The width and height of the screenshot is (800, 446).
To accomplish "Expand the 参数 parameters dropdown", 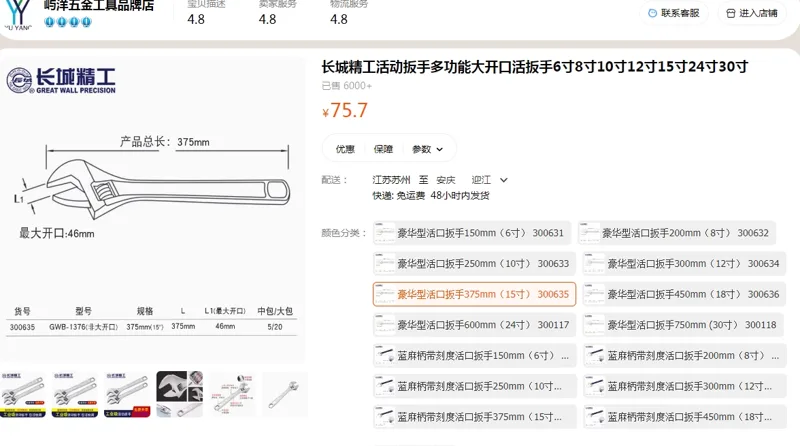I will [428, 149].
